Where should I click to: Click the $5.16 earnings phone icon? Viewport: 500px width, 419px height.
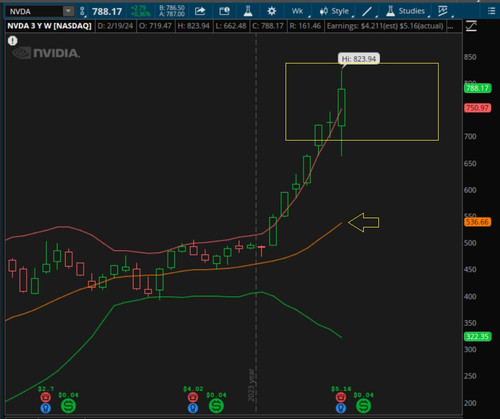tap(341, 397)
